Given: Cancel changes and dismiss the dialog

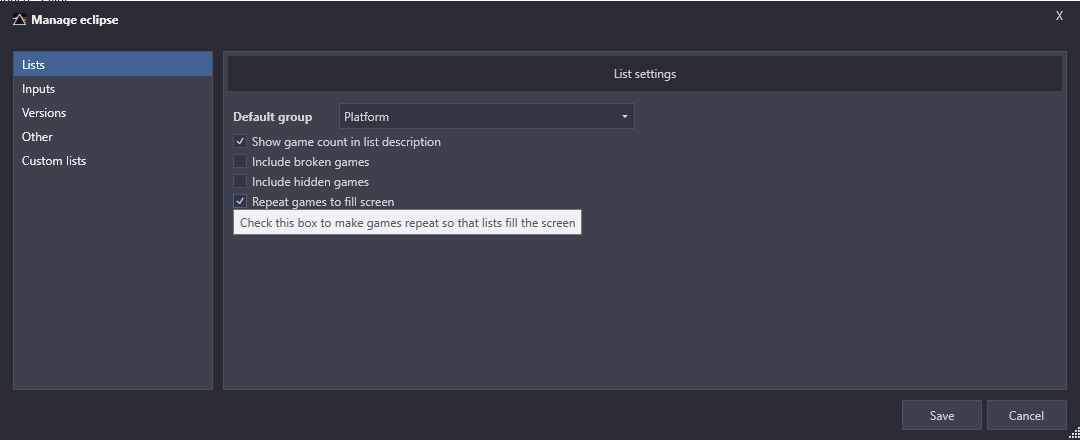Looking at the screenshot, I should point(1026,415).
